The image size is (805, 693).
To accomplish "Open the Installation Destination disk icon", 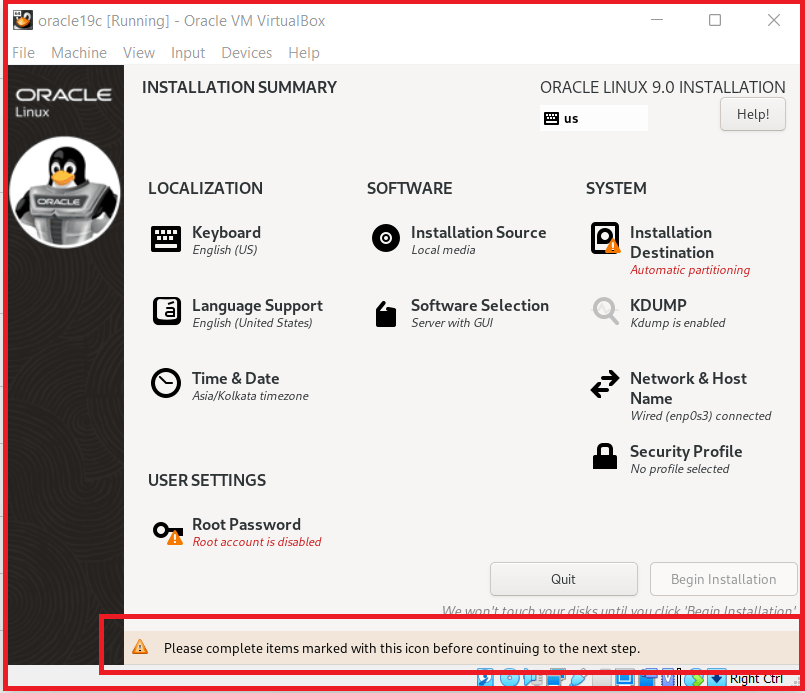I will [x=605, y=238].
